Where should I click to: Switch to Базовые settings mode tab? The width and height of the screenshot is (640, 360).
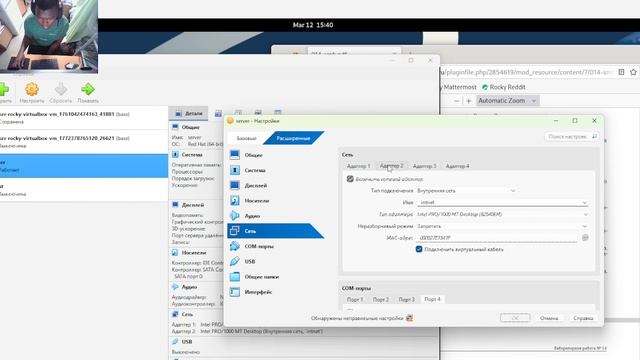point(247,138)
